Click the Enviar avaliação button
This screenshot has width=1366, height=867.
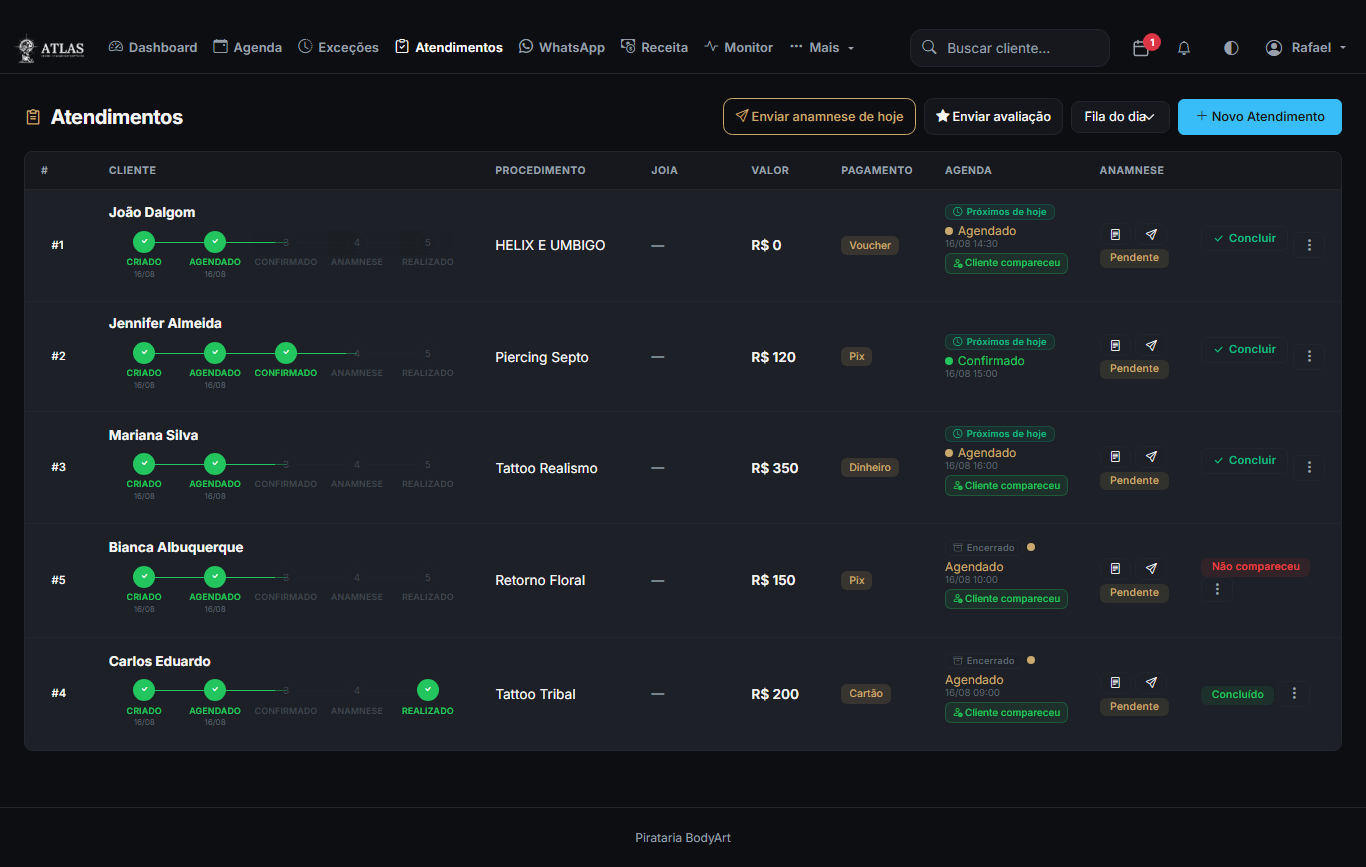pyautogui.click(x=993, y=117)
